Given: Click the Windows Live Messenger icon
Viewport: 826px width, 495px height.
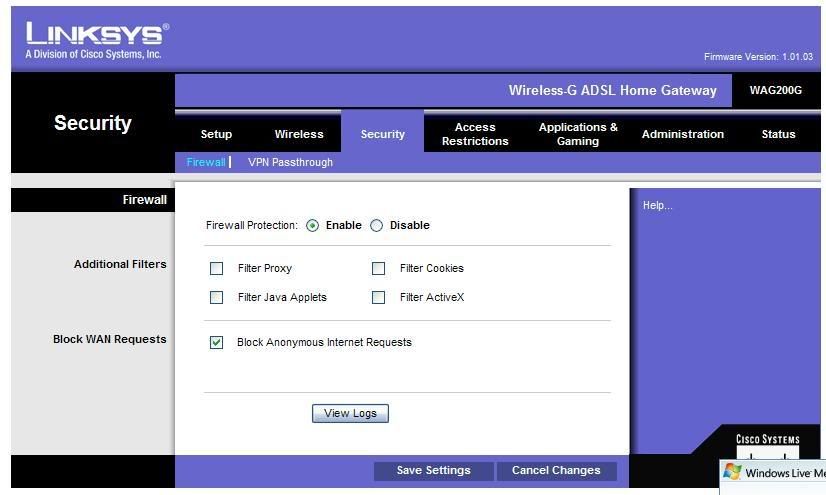Looking at the screenshot, I should click(x=732, y=472).
